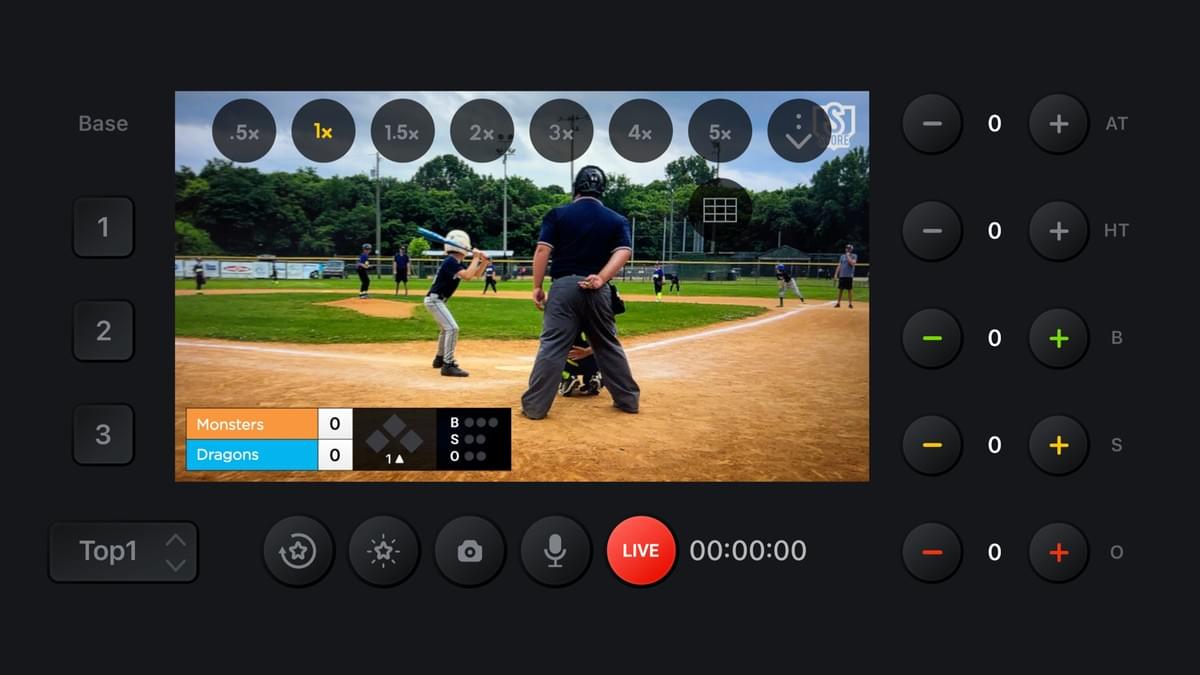Screen dimensions: 1200x675
Task: Click the balls count value next to B
Action: 995,338
